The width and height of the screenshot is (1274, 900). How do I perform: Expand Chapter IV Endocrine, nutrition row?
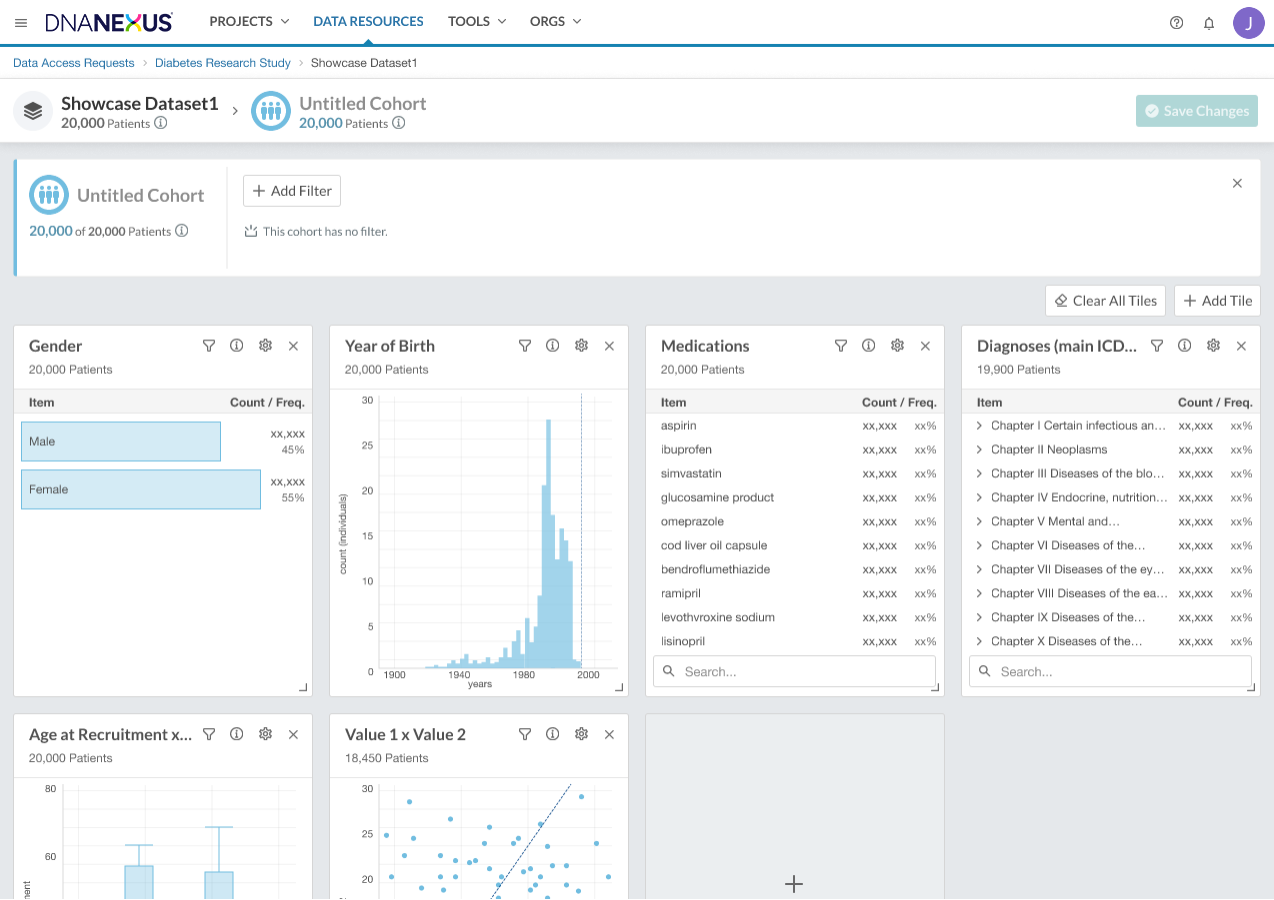coord(979,498)
